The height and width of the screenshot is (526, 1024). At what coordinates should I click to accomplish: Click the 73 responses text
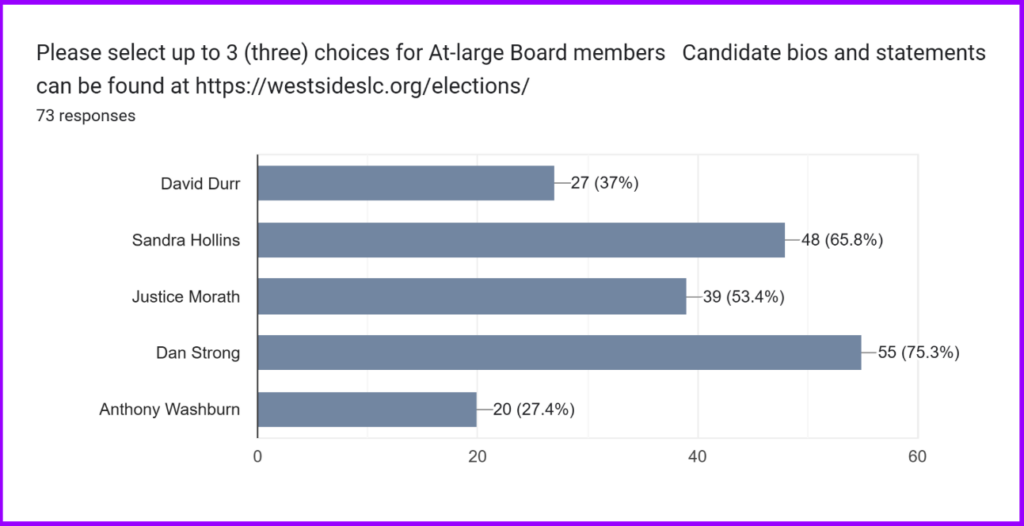coord(86,115)
